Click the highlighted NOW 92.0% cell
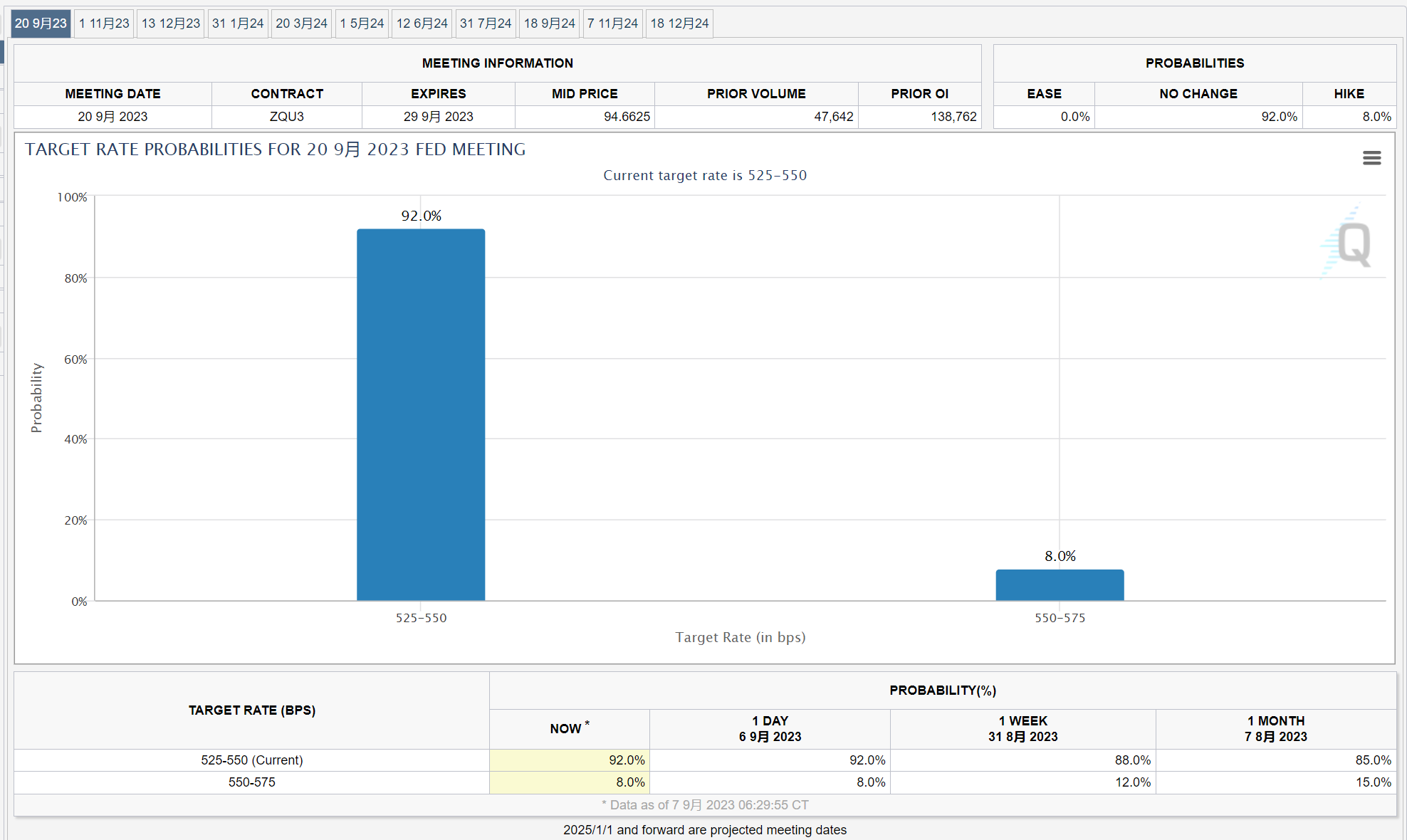Image resolution: width=1407 pixels, height=840 pixels. [569, 760]
